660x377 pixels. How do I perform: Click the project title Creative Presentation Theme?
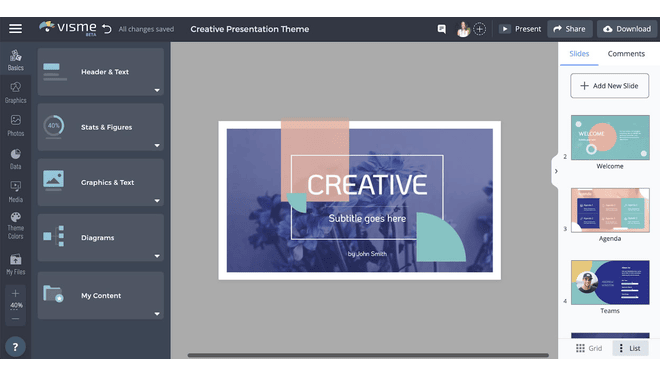click(x=250, y=29)
